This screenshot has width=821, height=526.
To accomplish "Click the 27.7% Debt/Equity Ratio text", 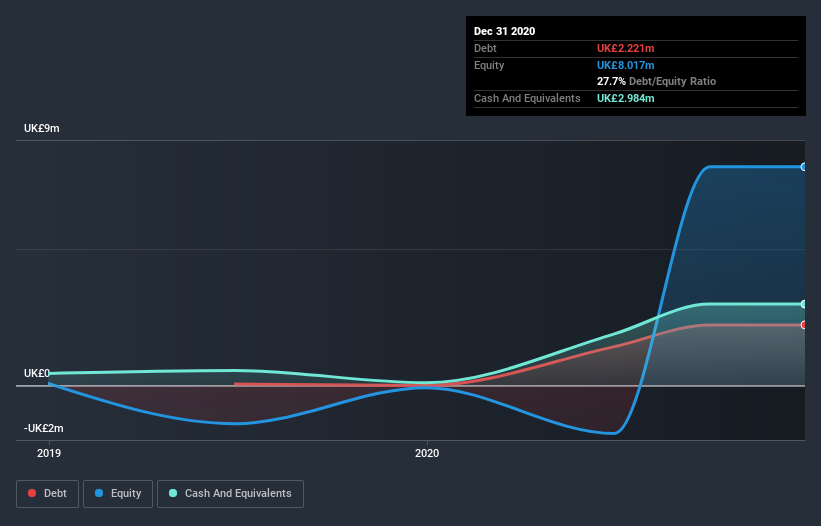I will pyautogui.click(x=657, y=81).
